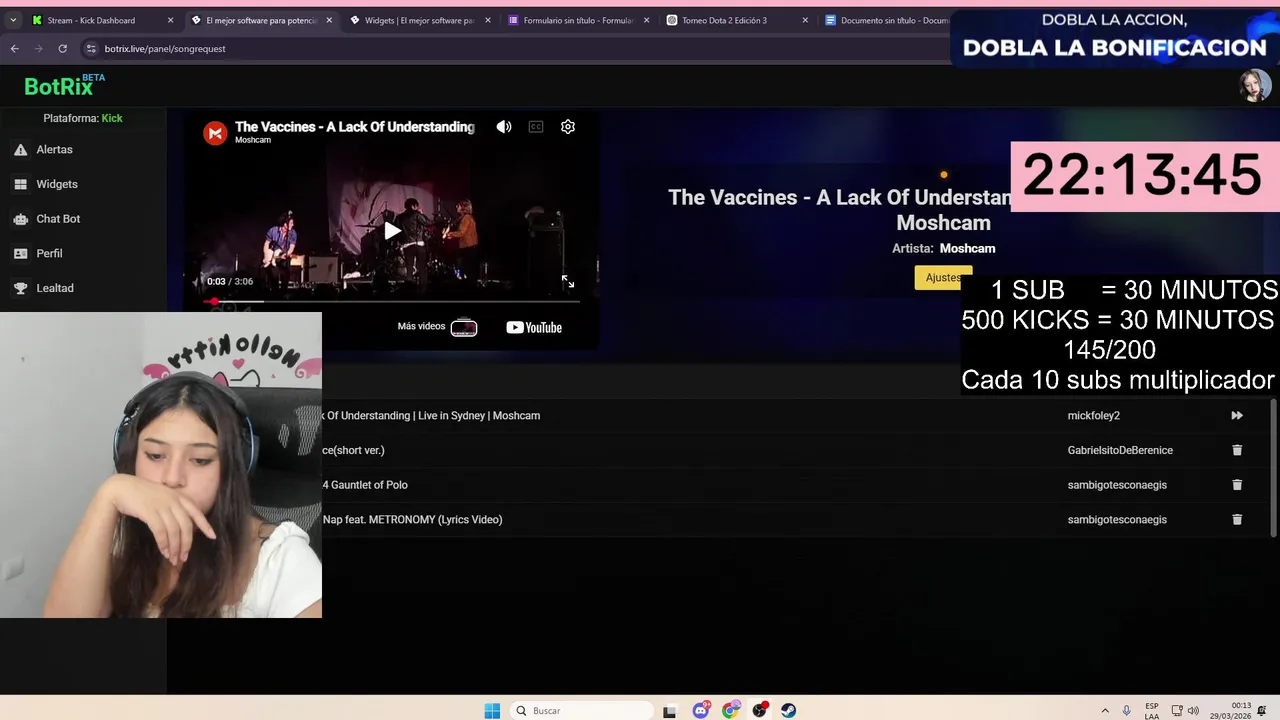Skip the current song by mickfoley2

[1237, 416]
